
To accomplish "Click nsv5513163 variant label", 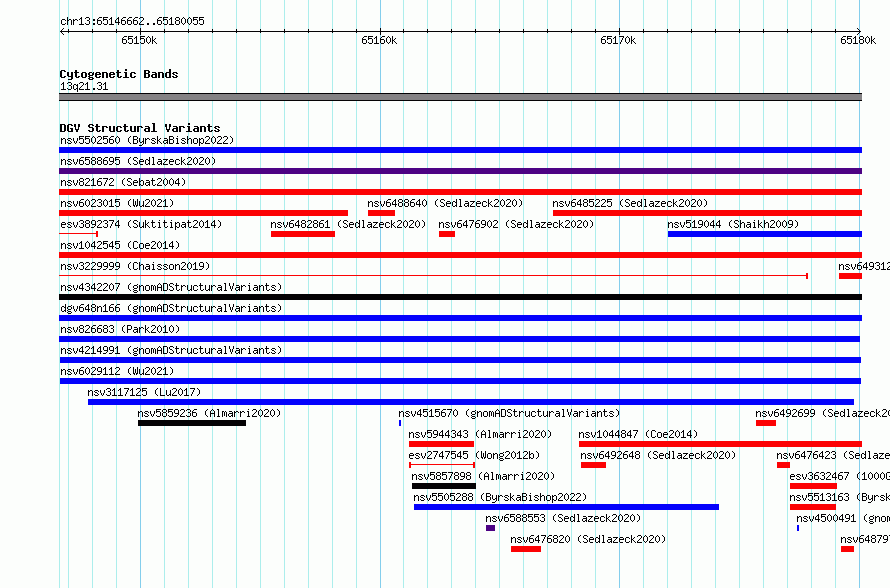I will 839,497.
